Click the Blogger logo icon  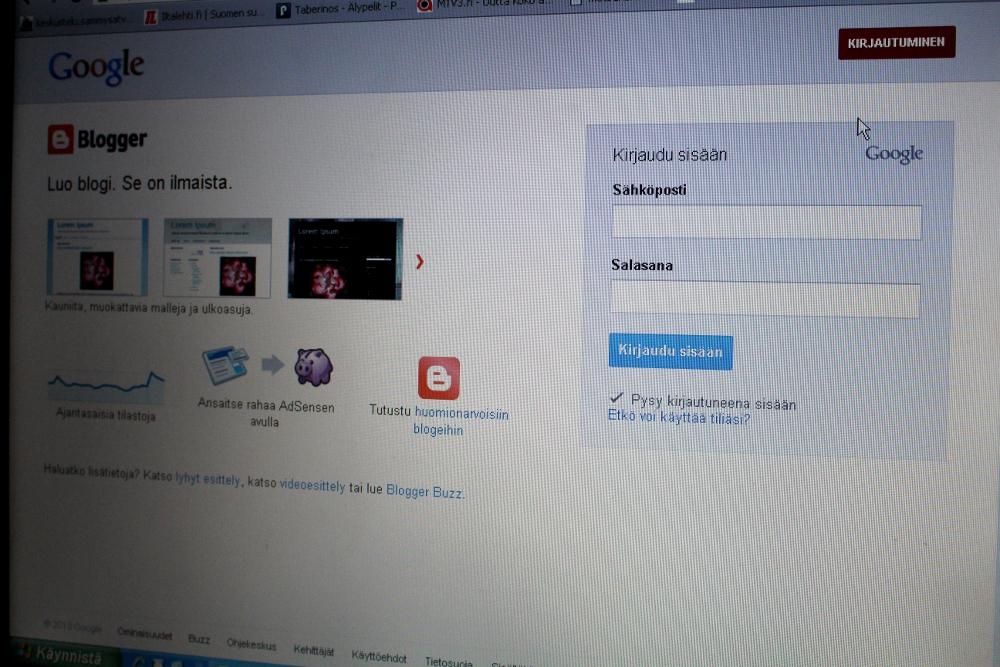coord(61,139)
